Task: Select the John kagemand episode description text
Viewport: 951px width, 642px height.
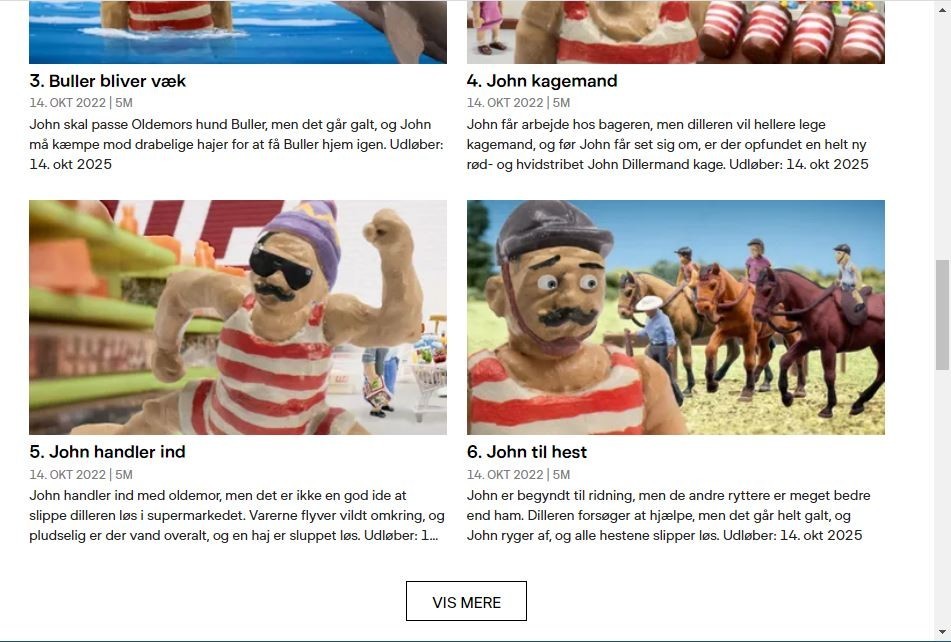Action: pyautogui.click(x=668, y=144)
